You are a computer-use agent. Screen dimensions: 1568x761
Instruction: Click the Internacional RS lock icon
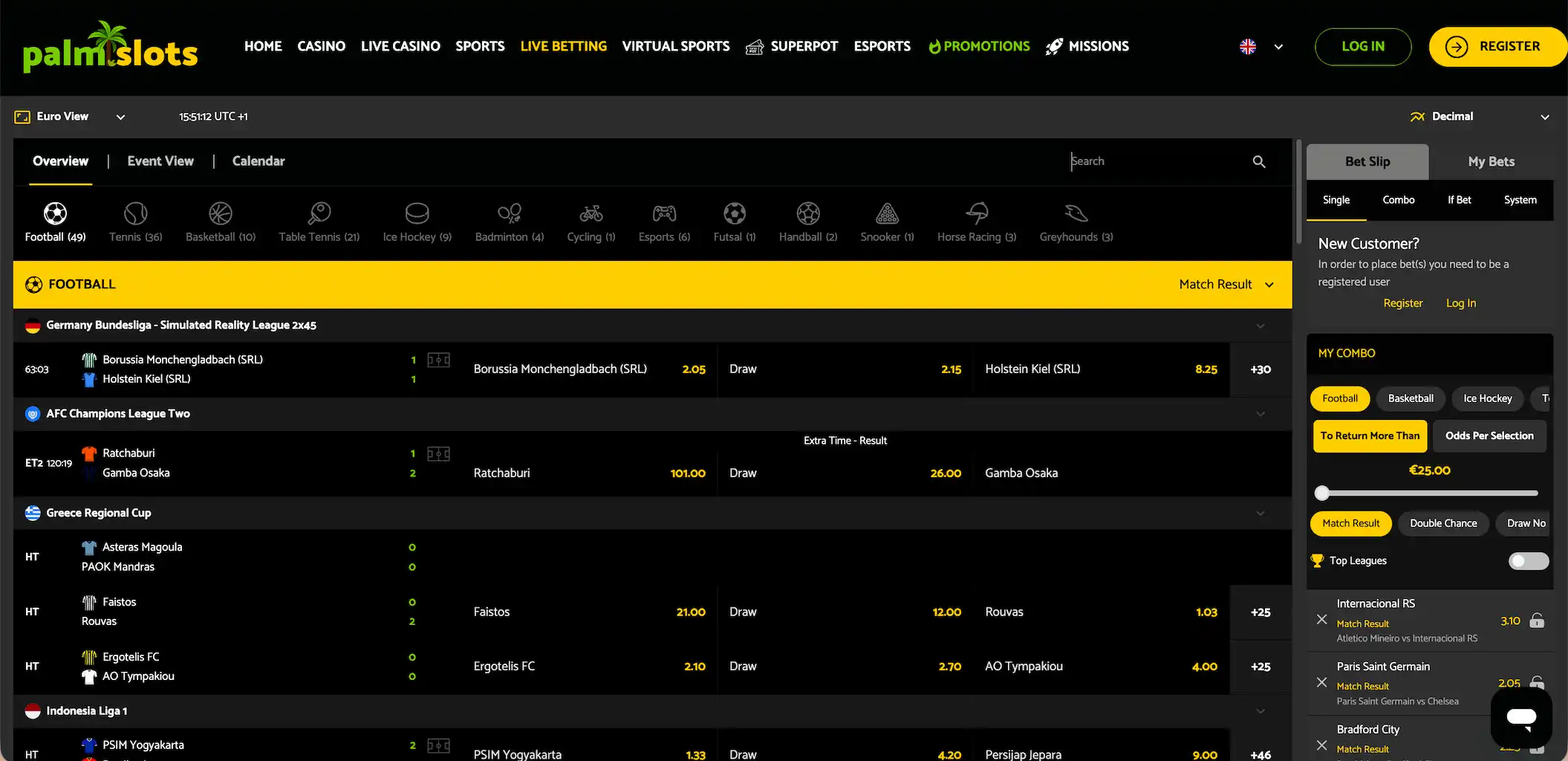point(1537,621)
